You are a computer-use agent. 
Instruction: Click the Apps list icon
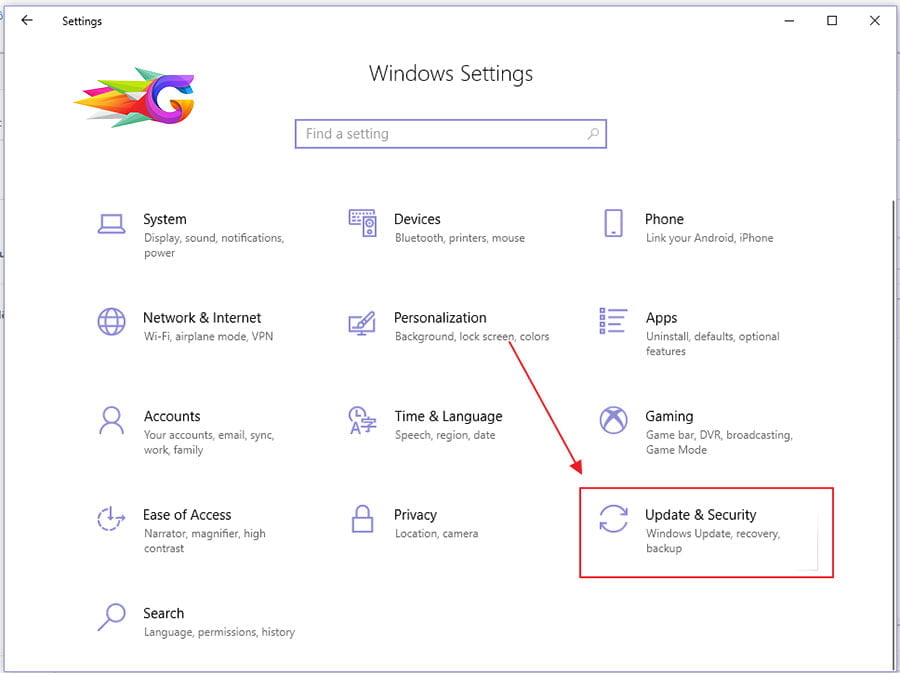coord(613,321)
